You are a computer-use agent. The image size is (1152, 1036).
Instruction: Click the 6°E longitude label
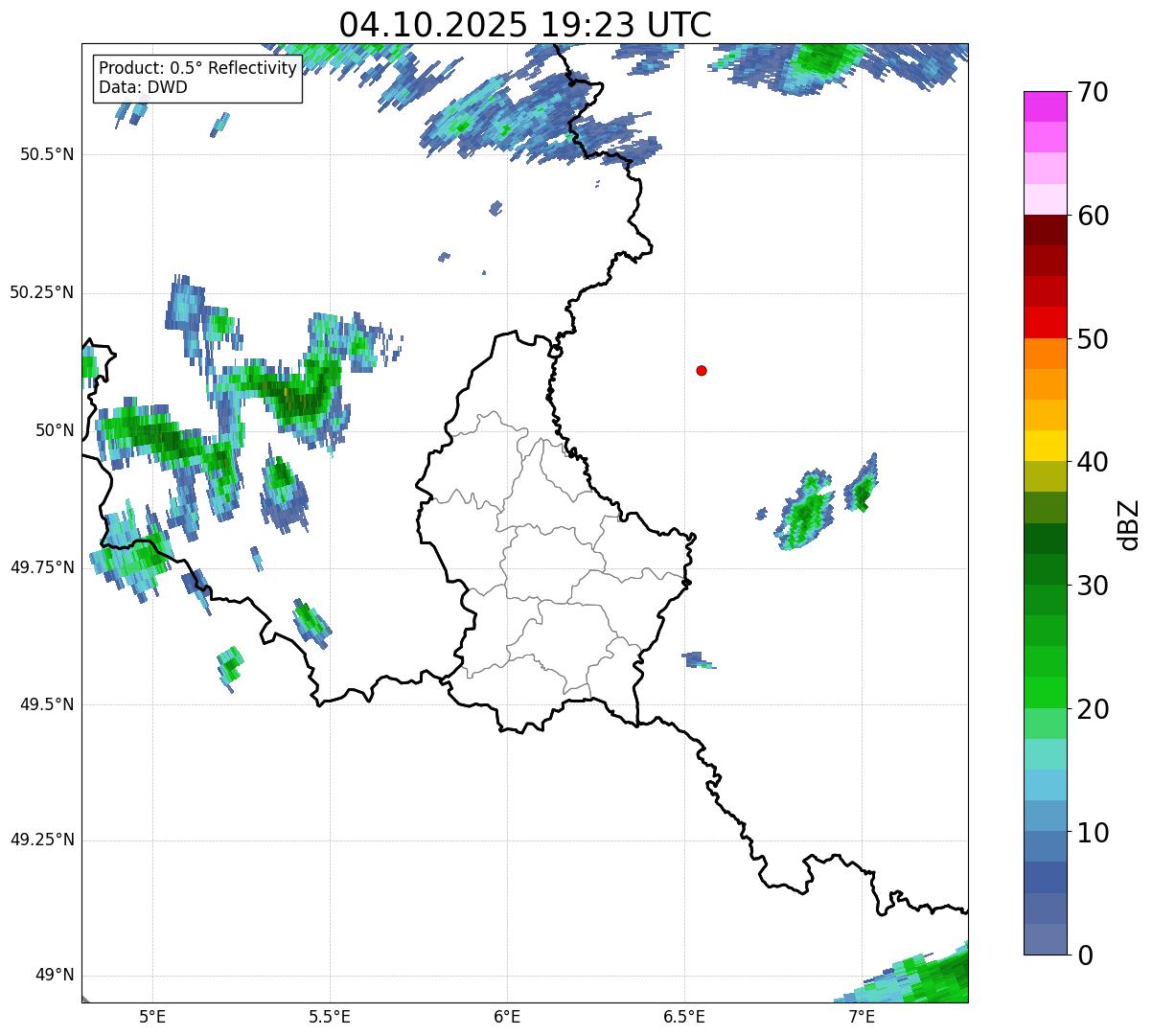pos(507,1017)
